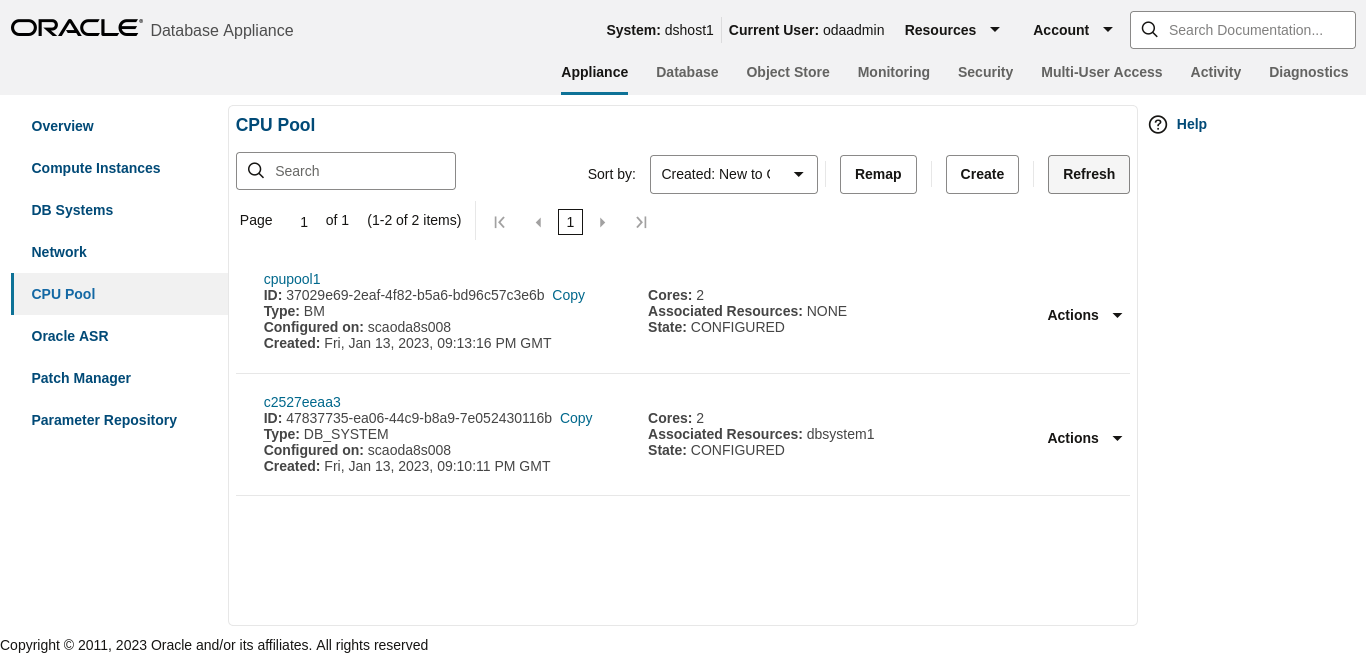Open the Account dropdown menu
Image resolution: width=1366 pixels, height=654 pixels.
tap(1073, 30)
